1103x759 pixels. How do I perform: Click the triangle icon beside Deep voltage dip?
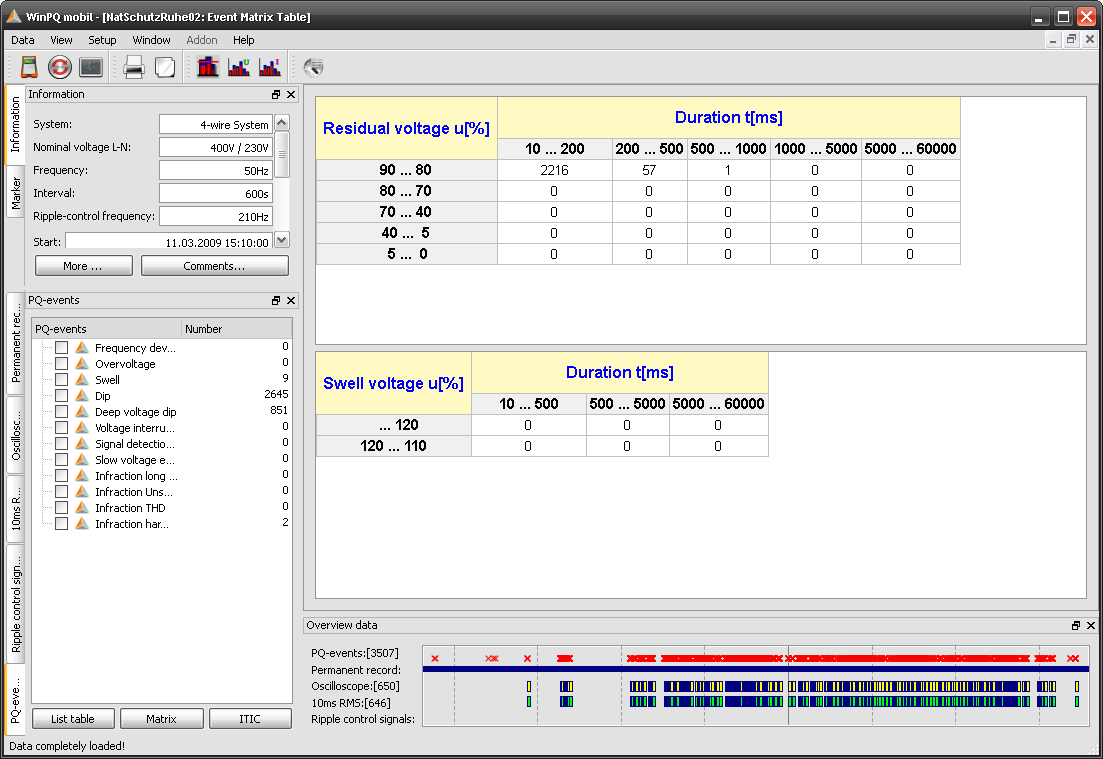coord(82,412)
